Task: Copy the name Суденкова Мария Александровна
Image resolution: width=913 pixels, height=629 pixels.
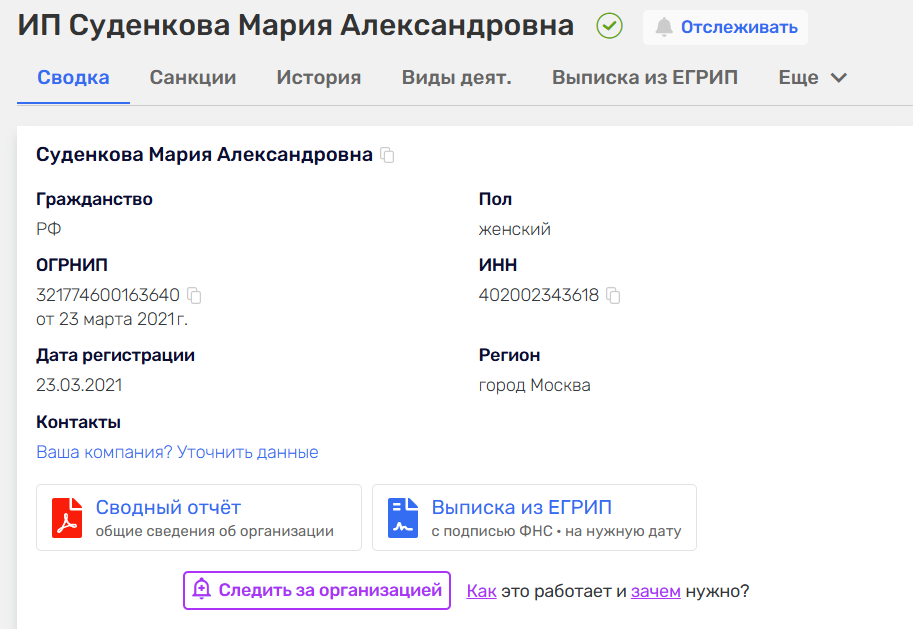Action: tap(388, 155)
